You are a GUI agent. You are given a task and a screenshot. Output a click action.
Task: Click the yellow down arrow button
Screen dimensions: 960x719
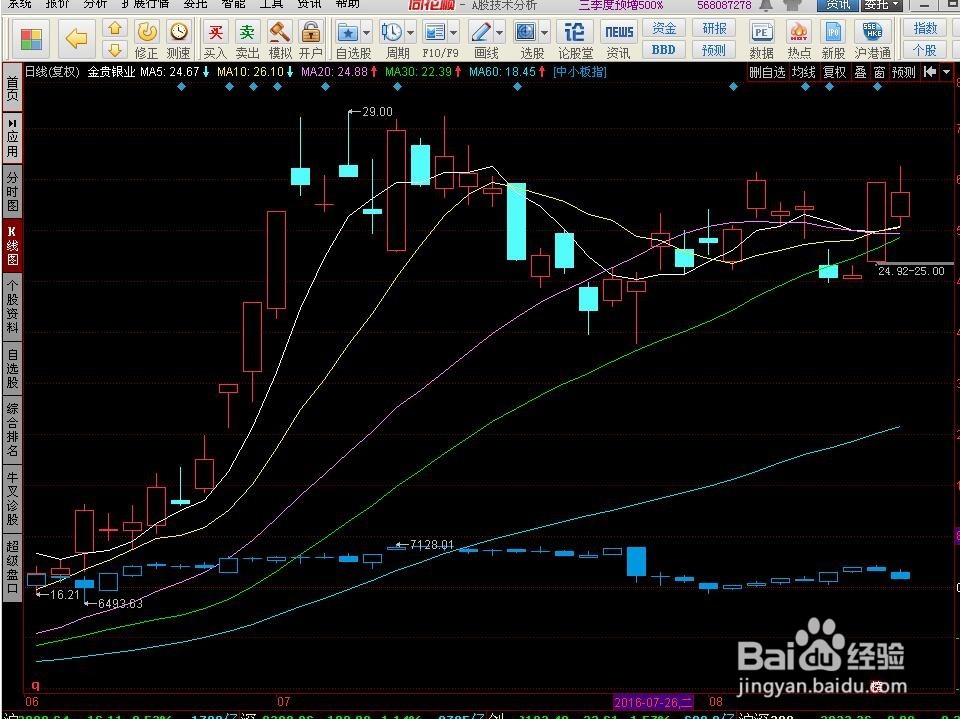tap(114, 50)
